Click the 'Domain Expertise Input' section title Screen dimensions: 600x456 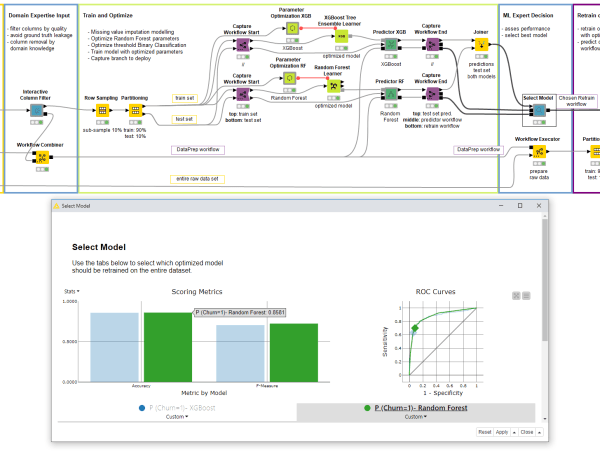pyautogui.click(x=39, y=16)
